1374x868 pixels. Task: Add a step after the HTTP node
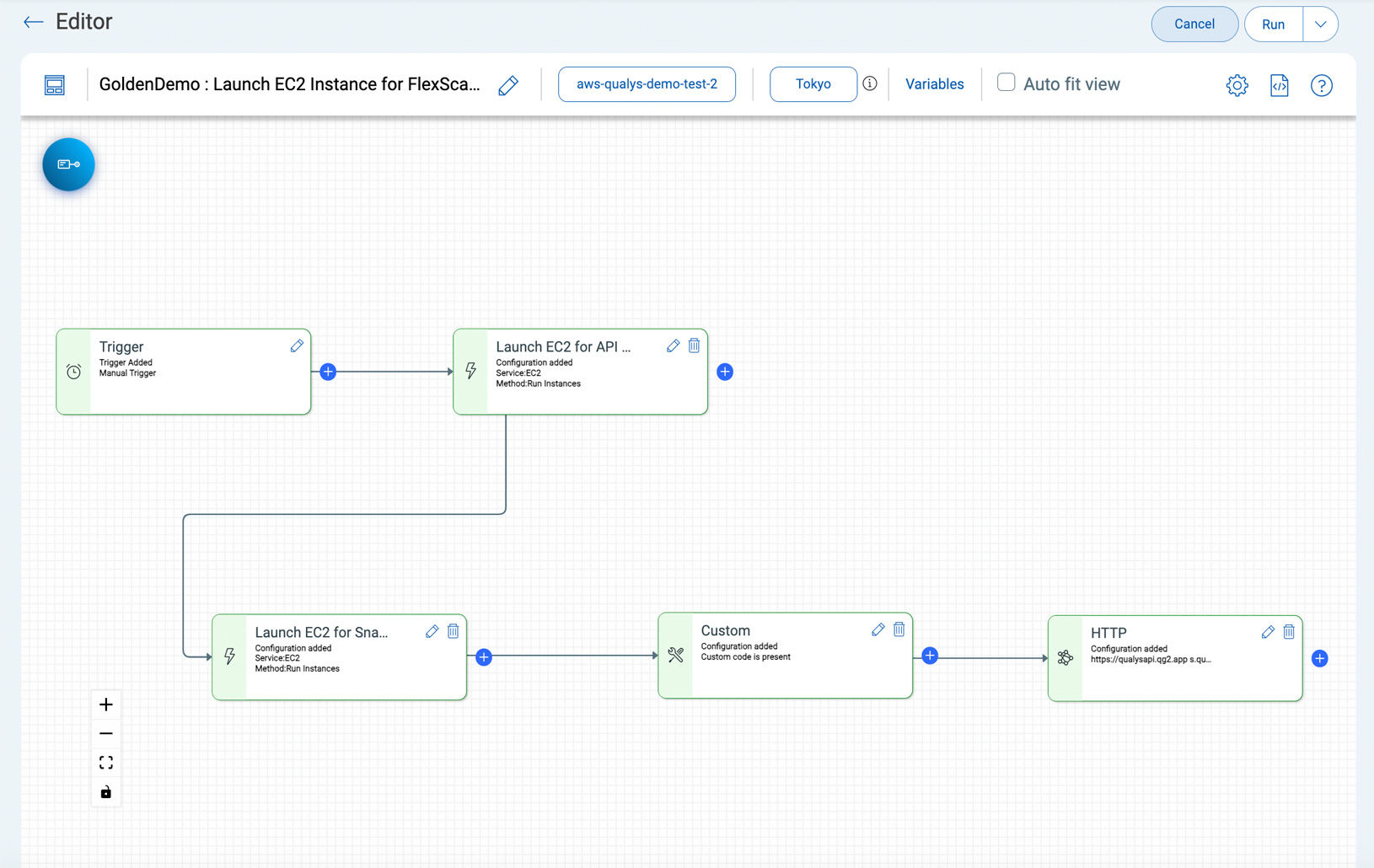pyautogui.click(x=1320, y=659)
